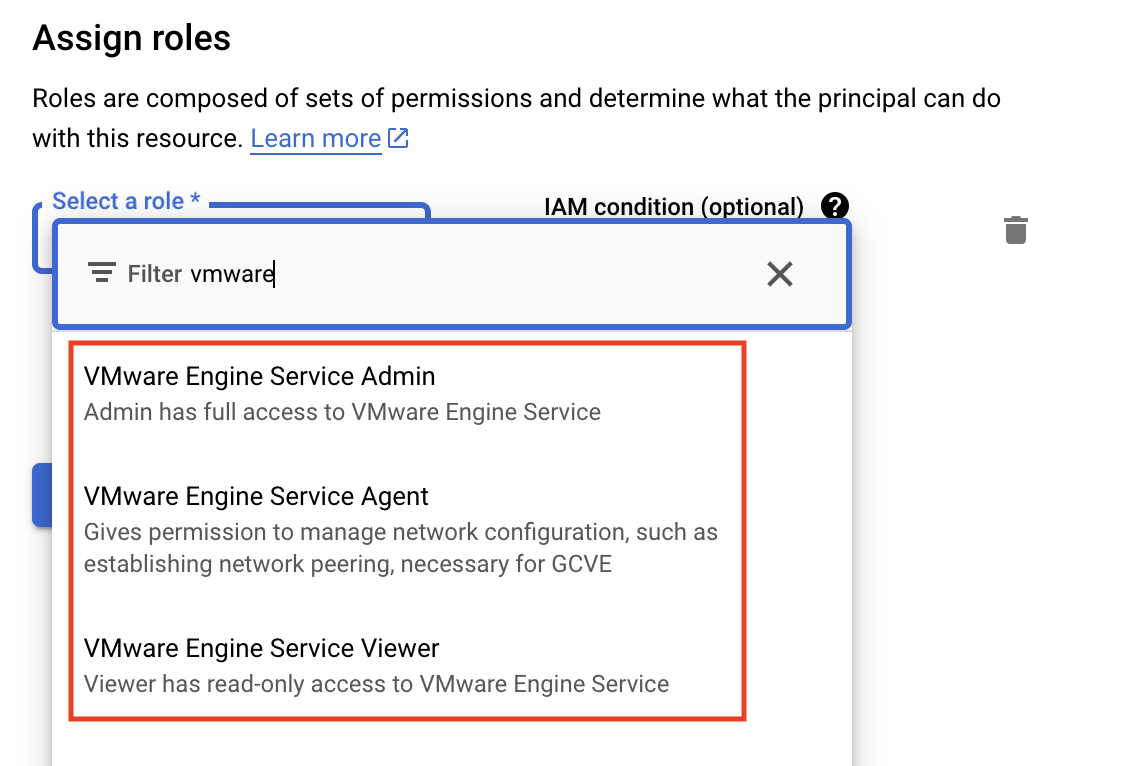Open the Learn more link

(x=316, y=138)
